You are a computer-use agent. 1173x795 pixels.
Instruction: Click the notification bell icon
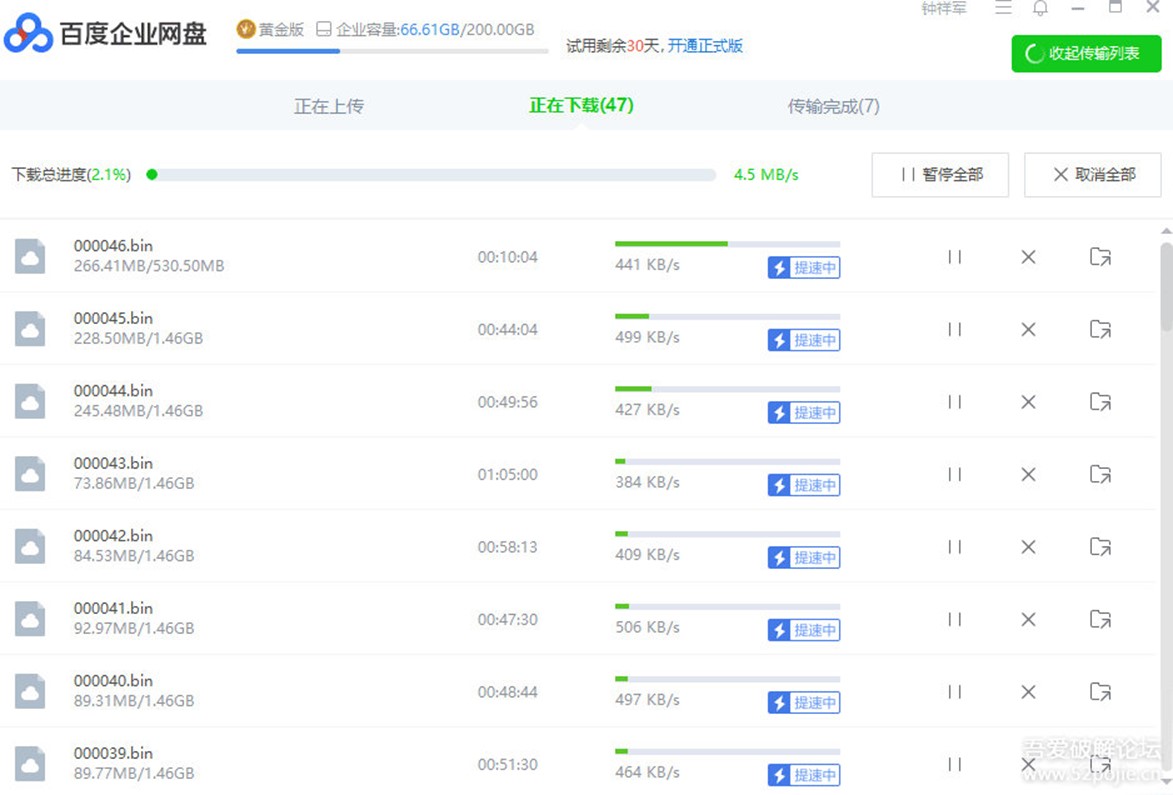[1040, 9]
